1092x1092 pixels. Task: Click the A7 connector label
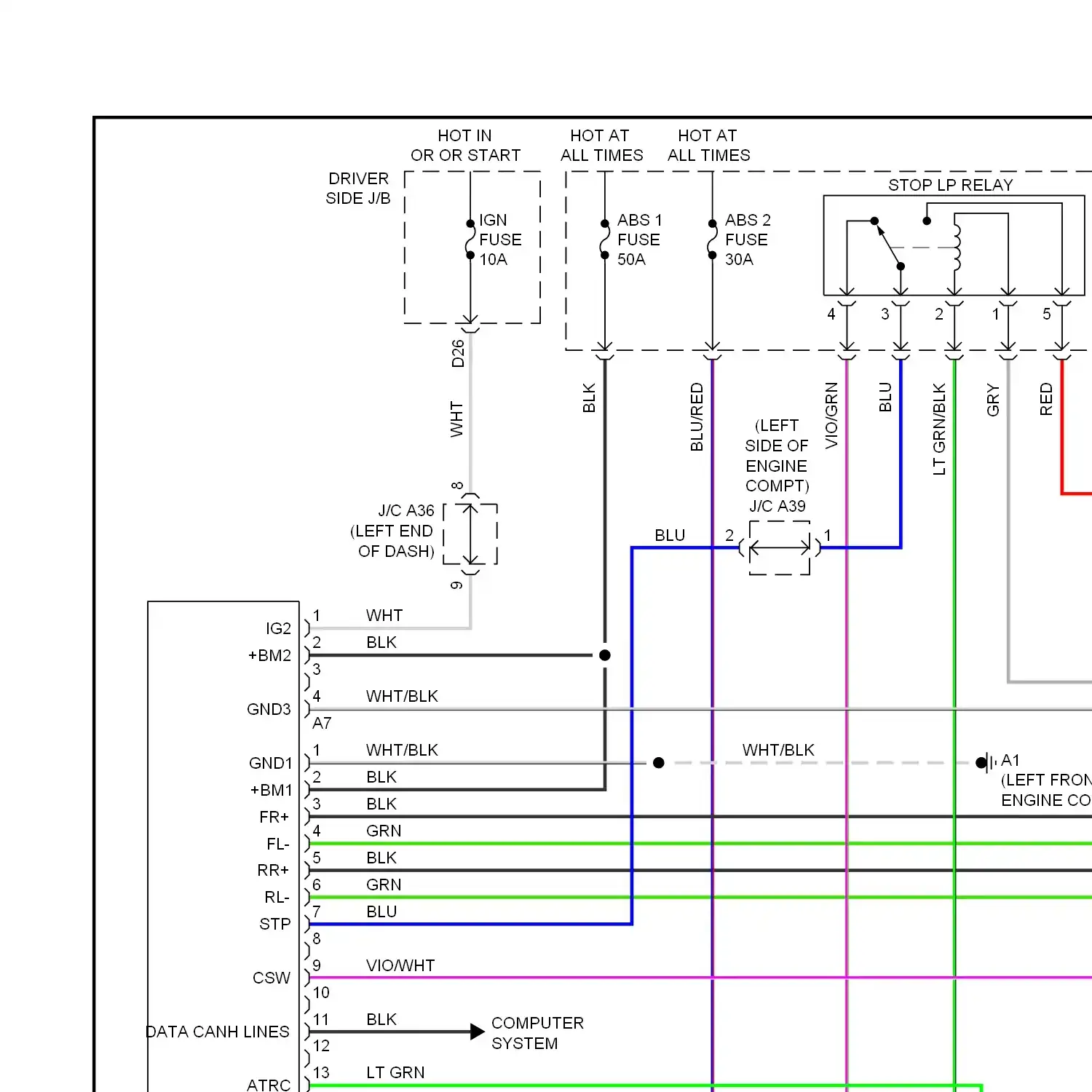322,723
